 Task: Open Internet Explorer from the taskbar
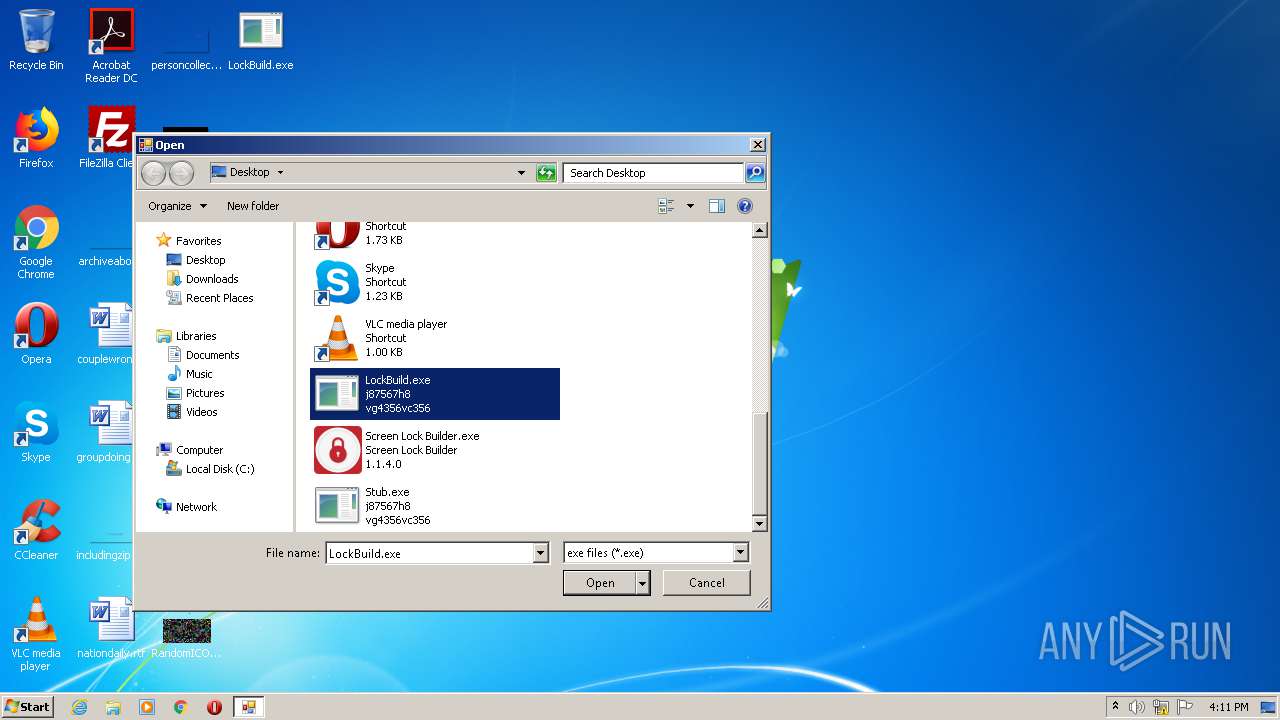tap(80, 707)
